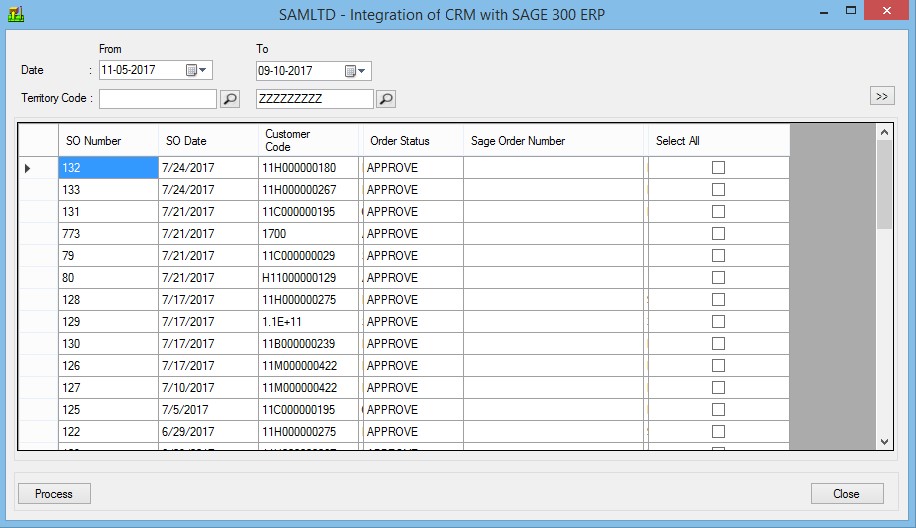Close window with red X button
The height and width of the screenshot is (528, 916).
[x=887, y=11]
